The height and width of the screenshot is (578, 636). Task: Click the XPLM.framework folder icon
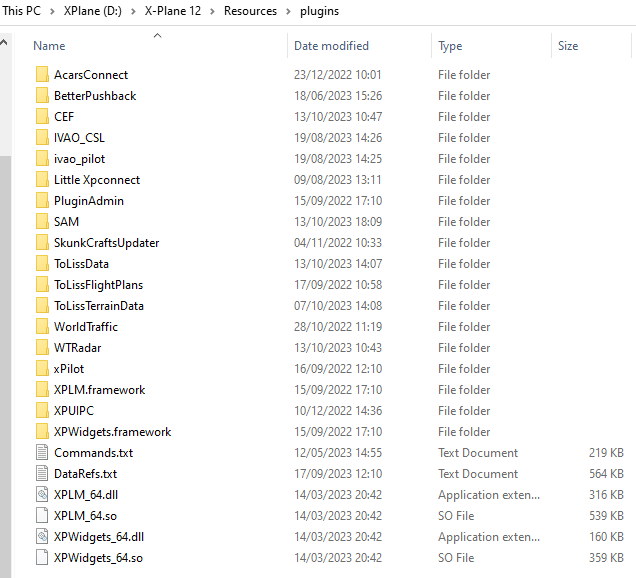(42, 390)
